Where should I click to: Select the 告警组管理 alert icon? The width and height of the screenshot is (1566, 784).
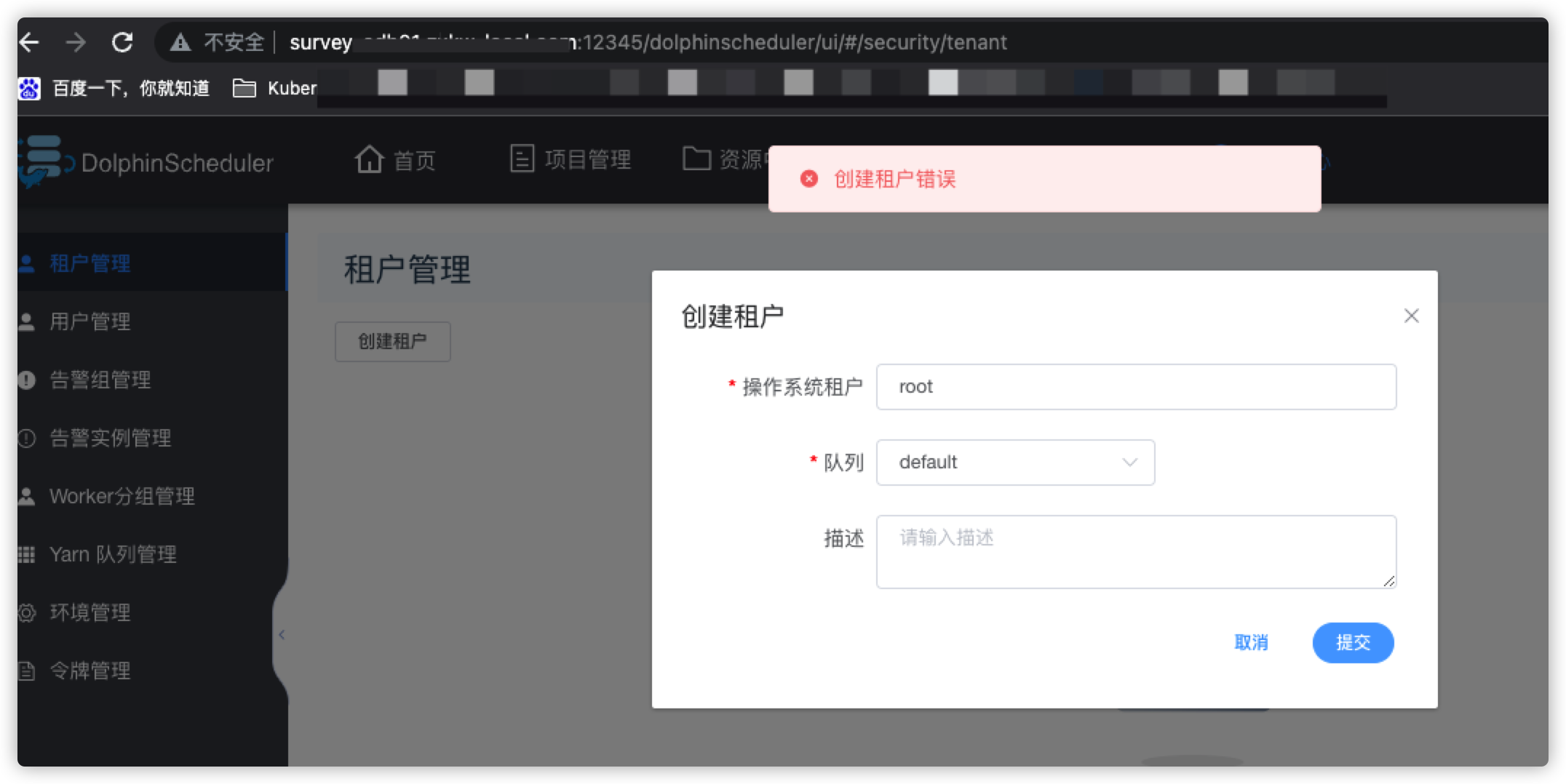[x=26, y=380]
